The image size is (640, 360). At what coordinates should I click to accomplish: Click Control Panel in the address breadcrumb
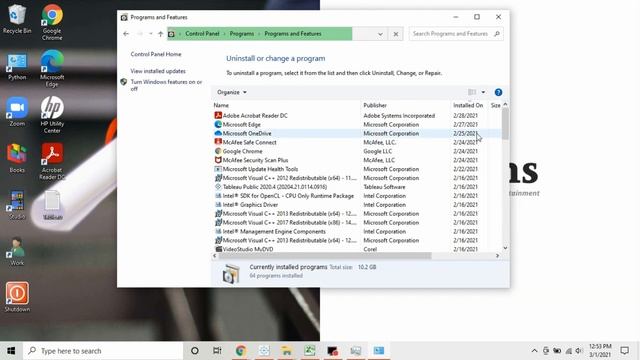click(202, 34)
